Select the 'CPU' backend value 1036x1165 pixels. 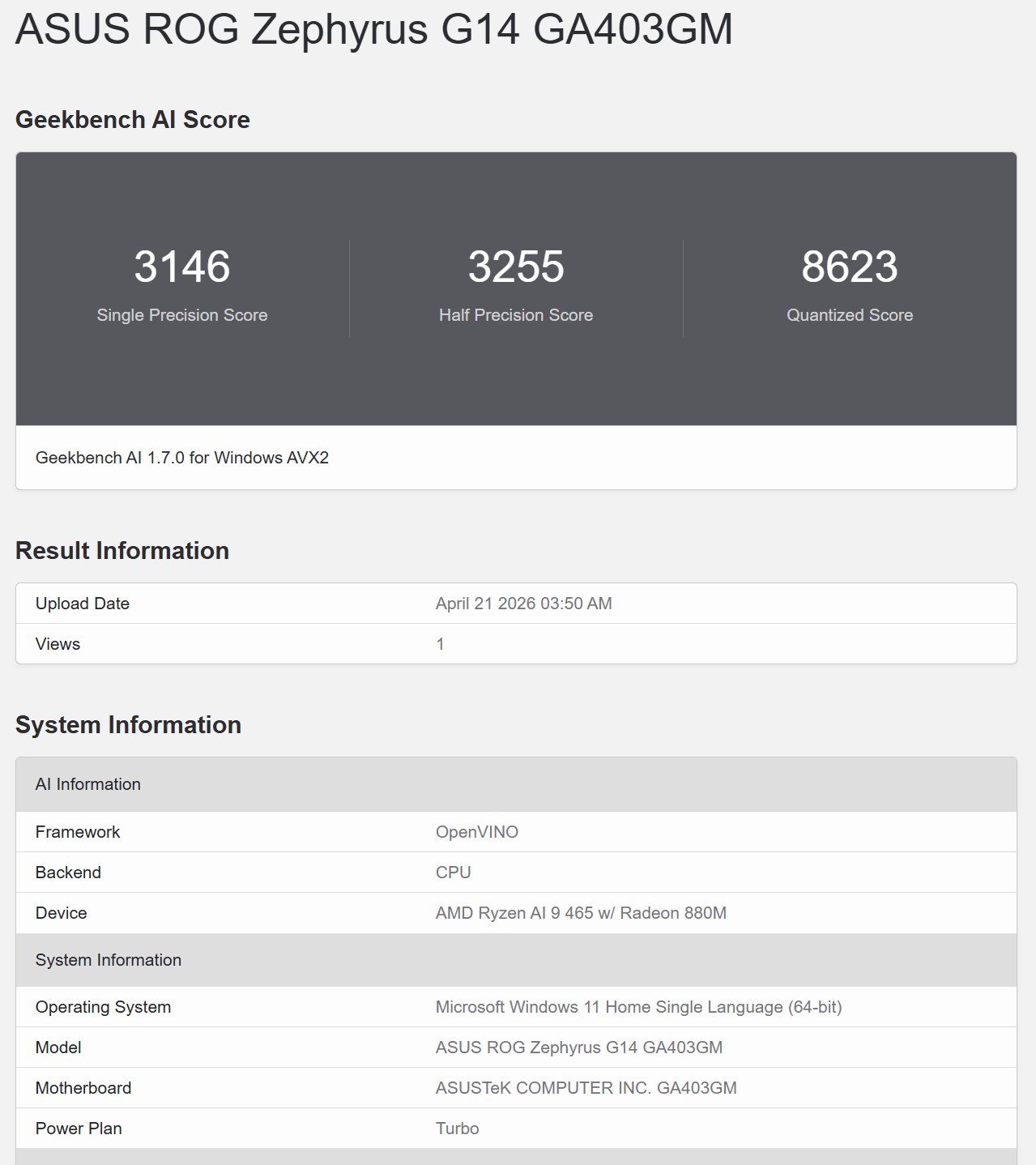point(454,873)
